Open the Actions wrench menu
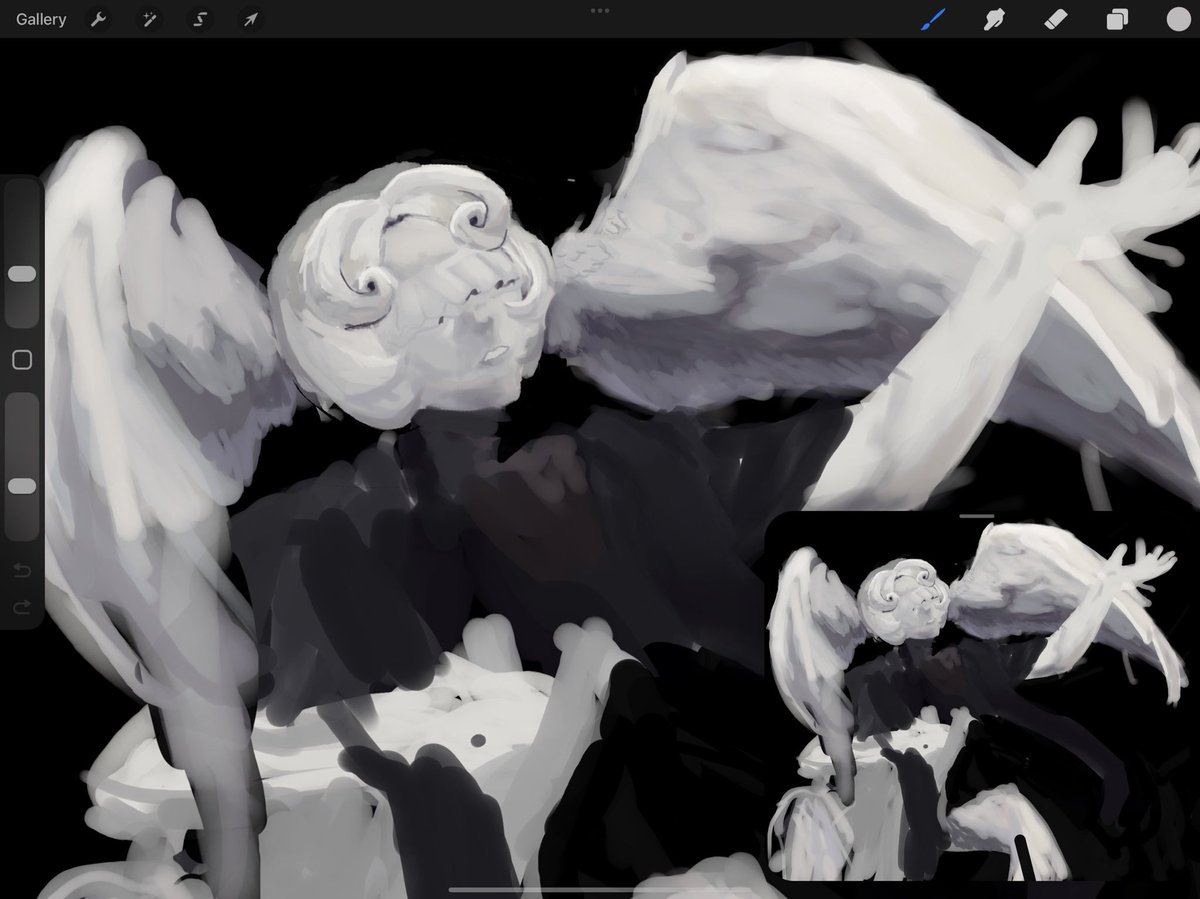Screen dimensions: 1200x899 tap(98, 19)
